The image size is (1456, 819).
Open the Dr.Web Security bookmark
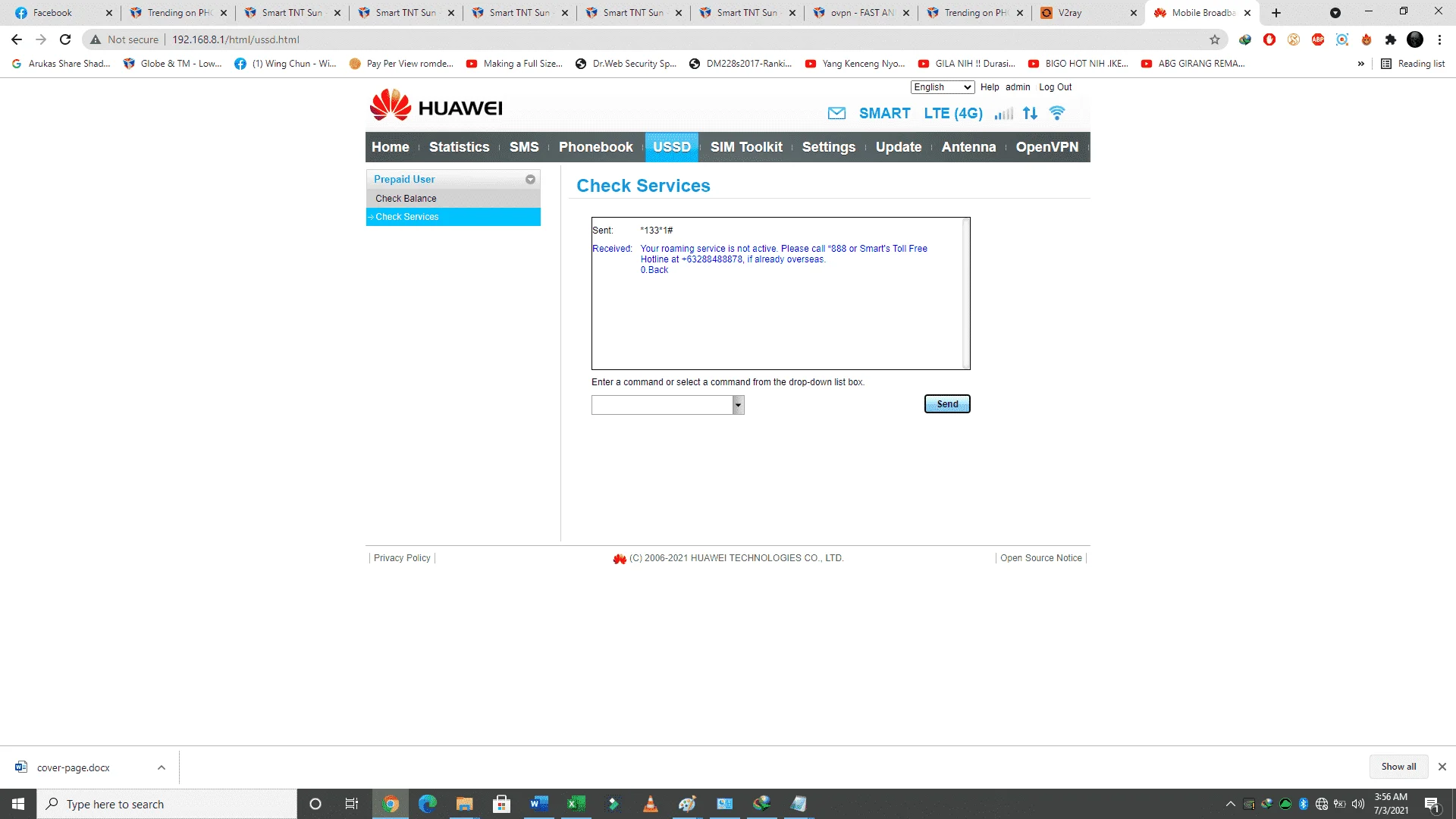pos(626,64)
